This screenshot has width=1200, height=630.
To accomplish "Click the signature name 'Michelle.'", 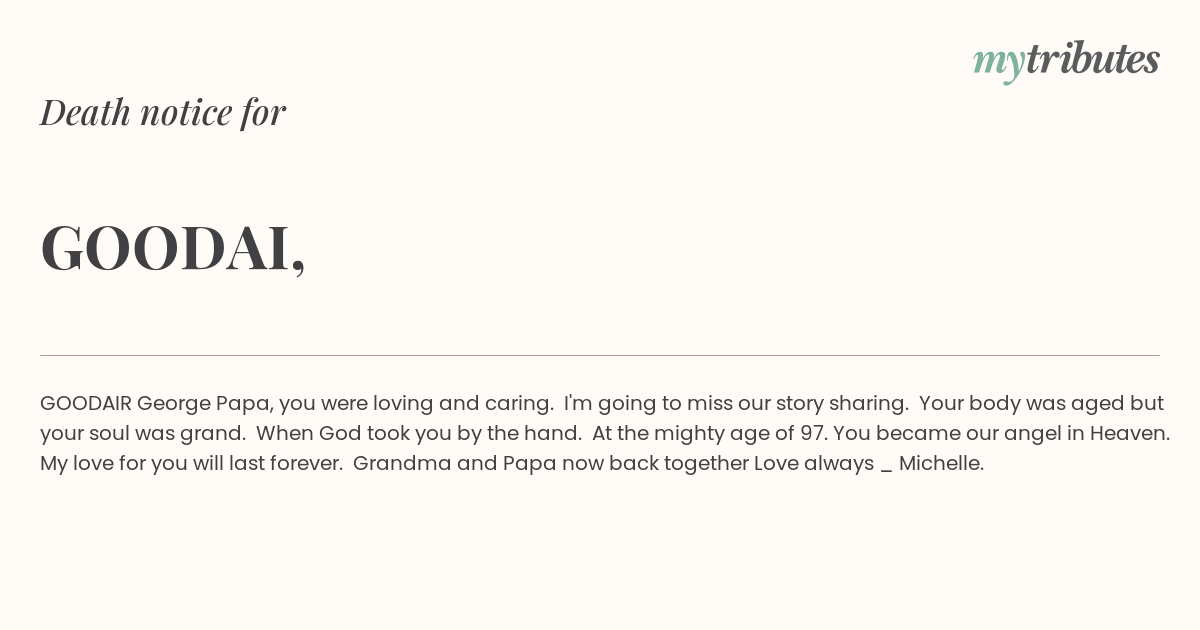I will tap(941, 464).
